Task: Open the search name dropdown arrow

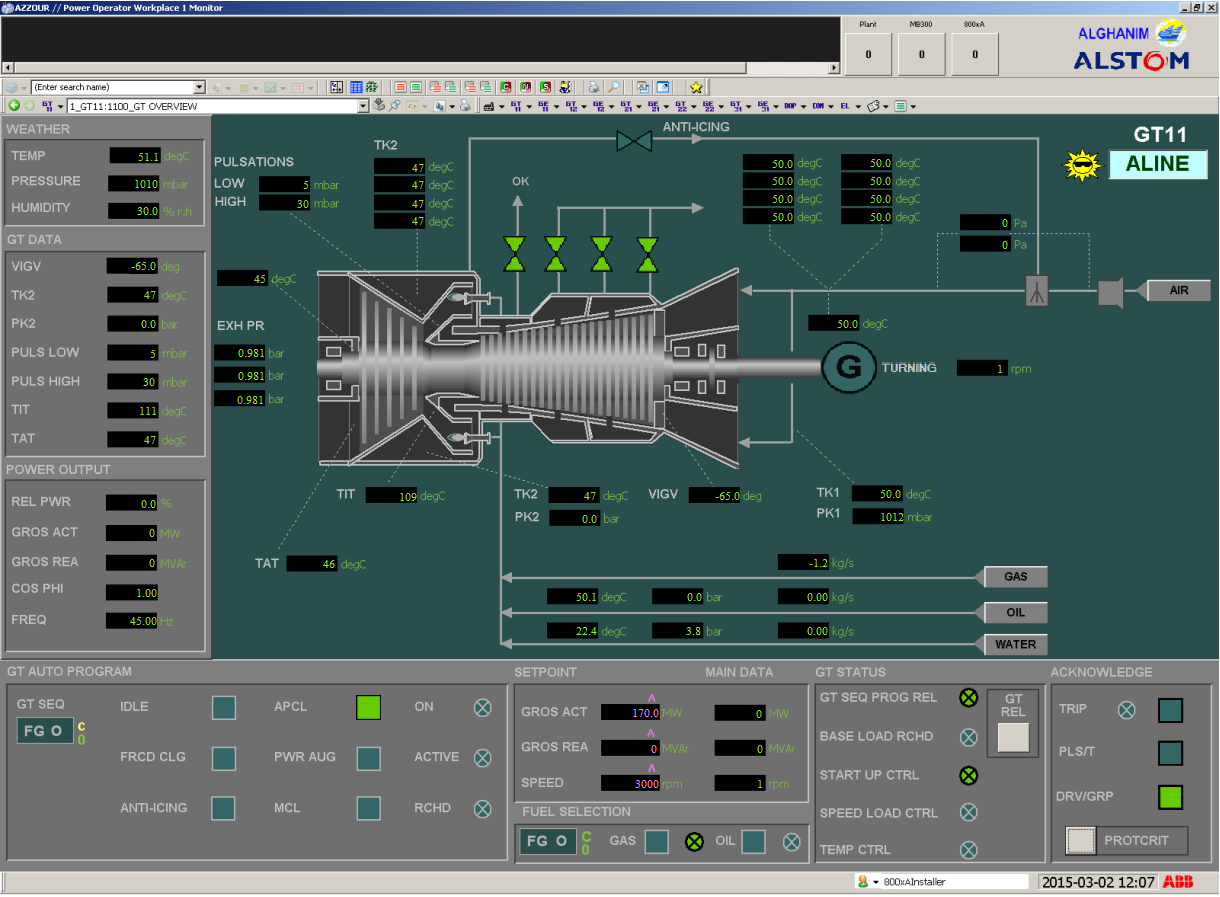Action: pyautogui.click(x=199, y=87)
